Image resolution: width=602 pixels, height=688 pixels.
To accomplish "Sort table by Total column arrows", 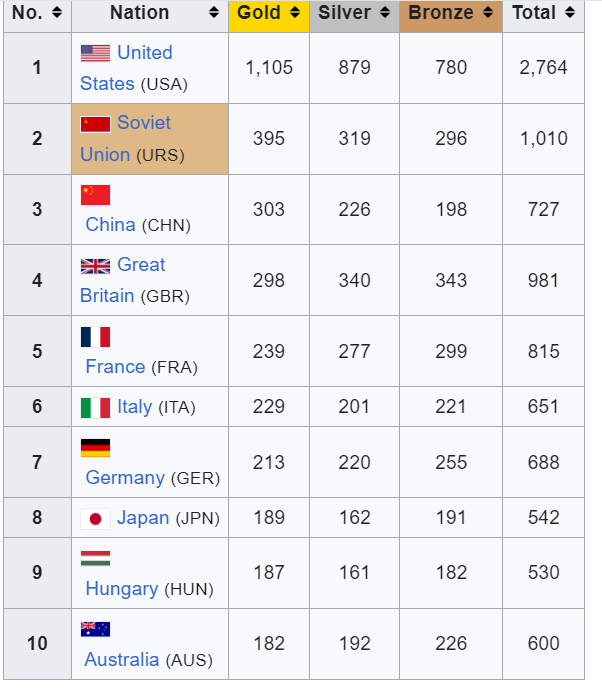I will coord(570,12).
